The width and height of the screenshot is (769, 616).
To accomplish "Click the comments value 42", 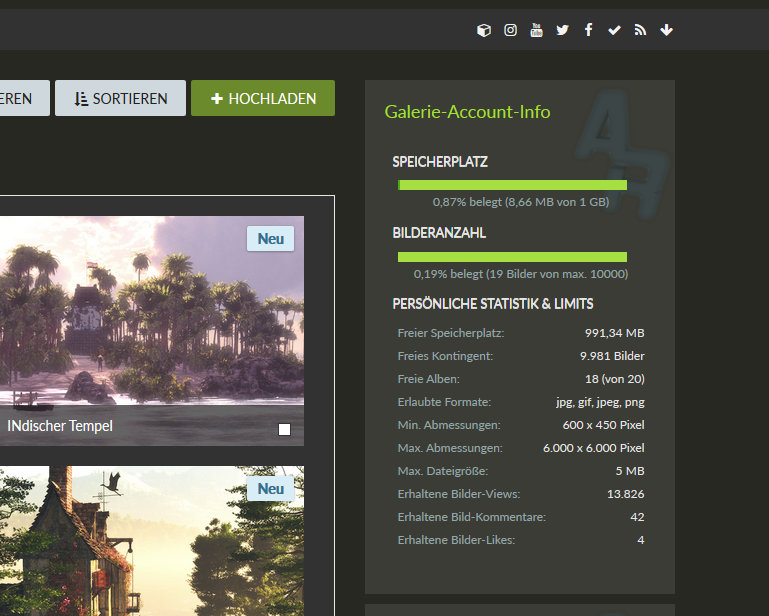I will pos(638,517).
